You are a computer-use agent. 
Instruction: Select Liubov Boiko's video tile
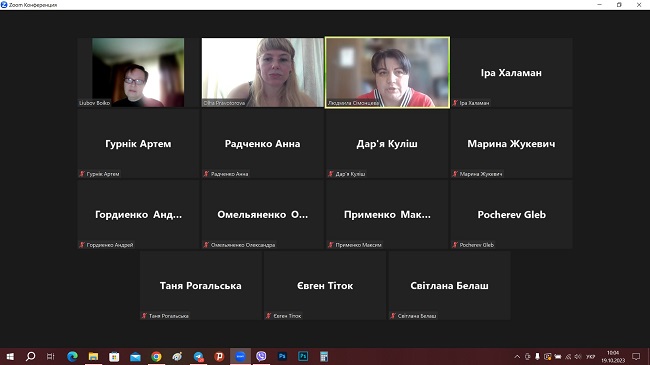138,72
